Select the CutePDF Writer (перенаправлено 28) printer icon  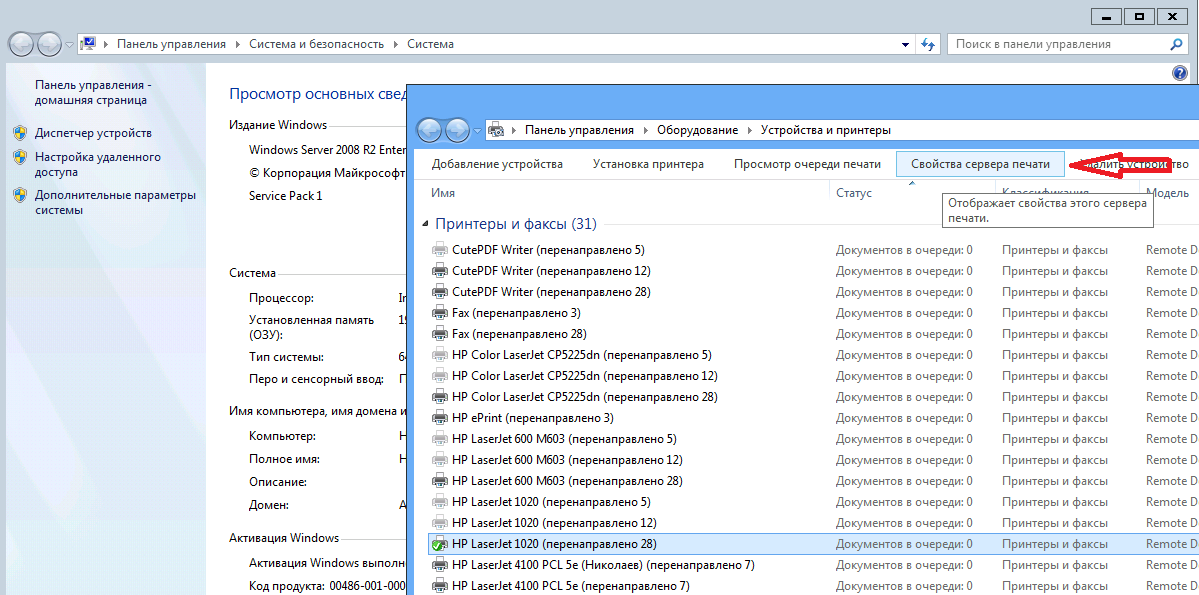[440, 291]
